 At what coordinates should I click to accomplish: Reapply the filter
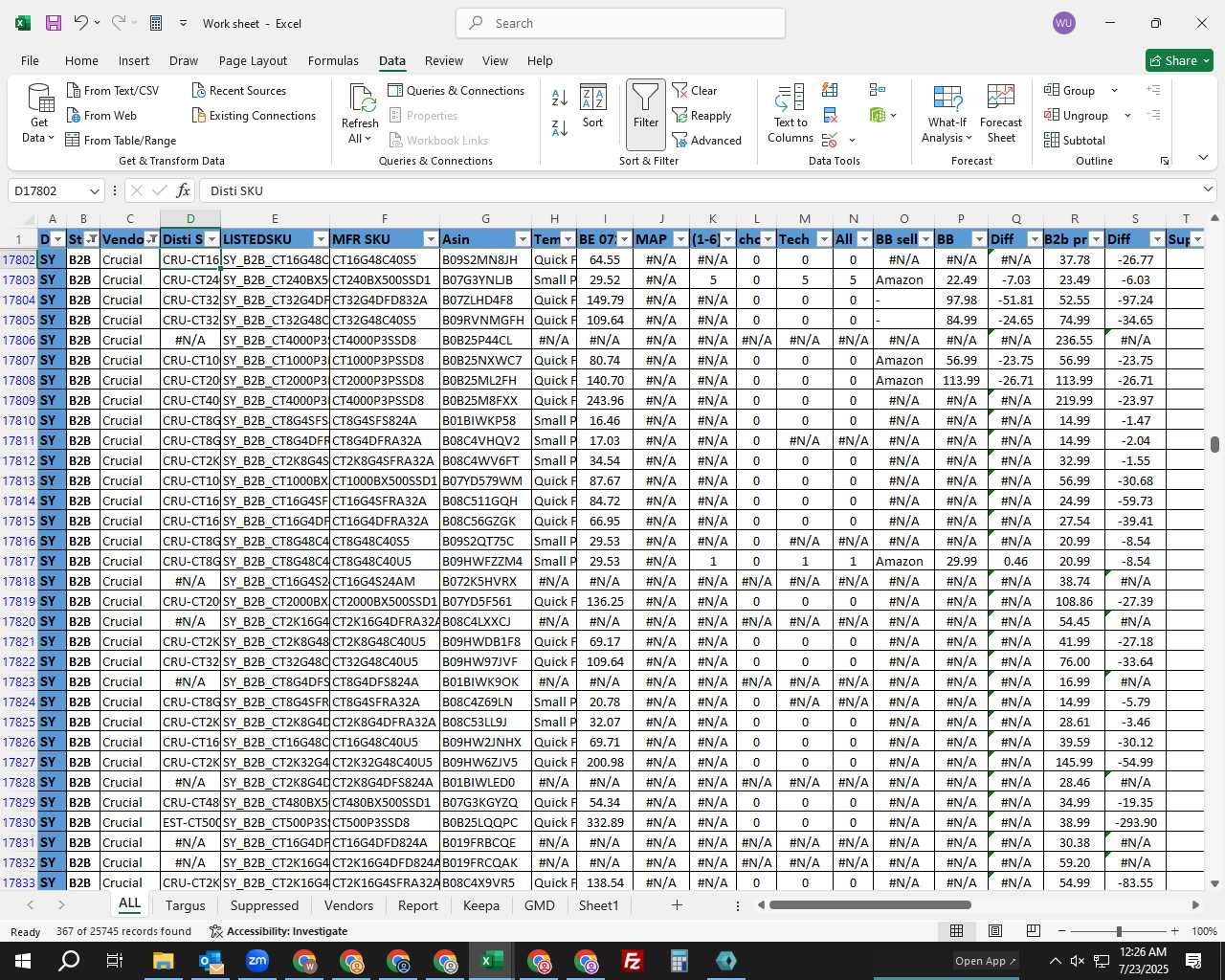point(702,115)
